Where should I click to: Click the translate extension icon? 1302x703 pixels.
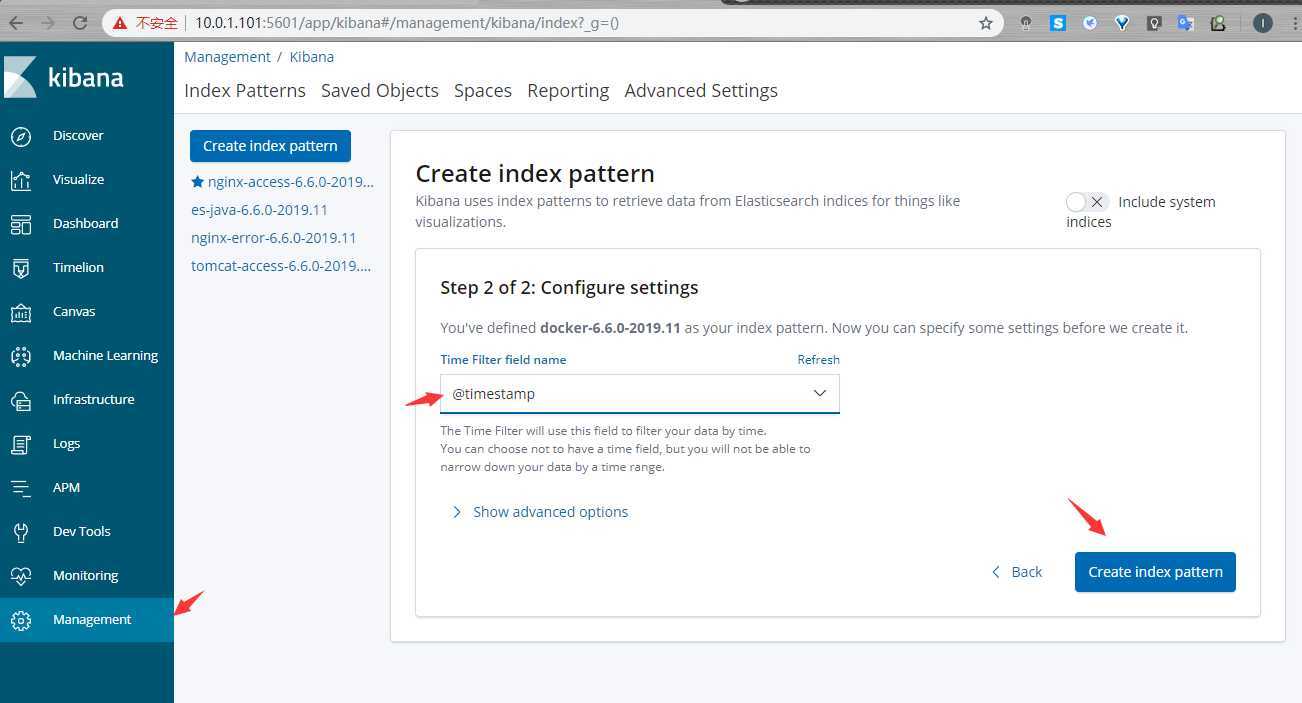coord(1186,22)
